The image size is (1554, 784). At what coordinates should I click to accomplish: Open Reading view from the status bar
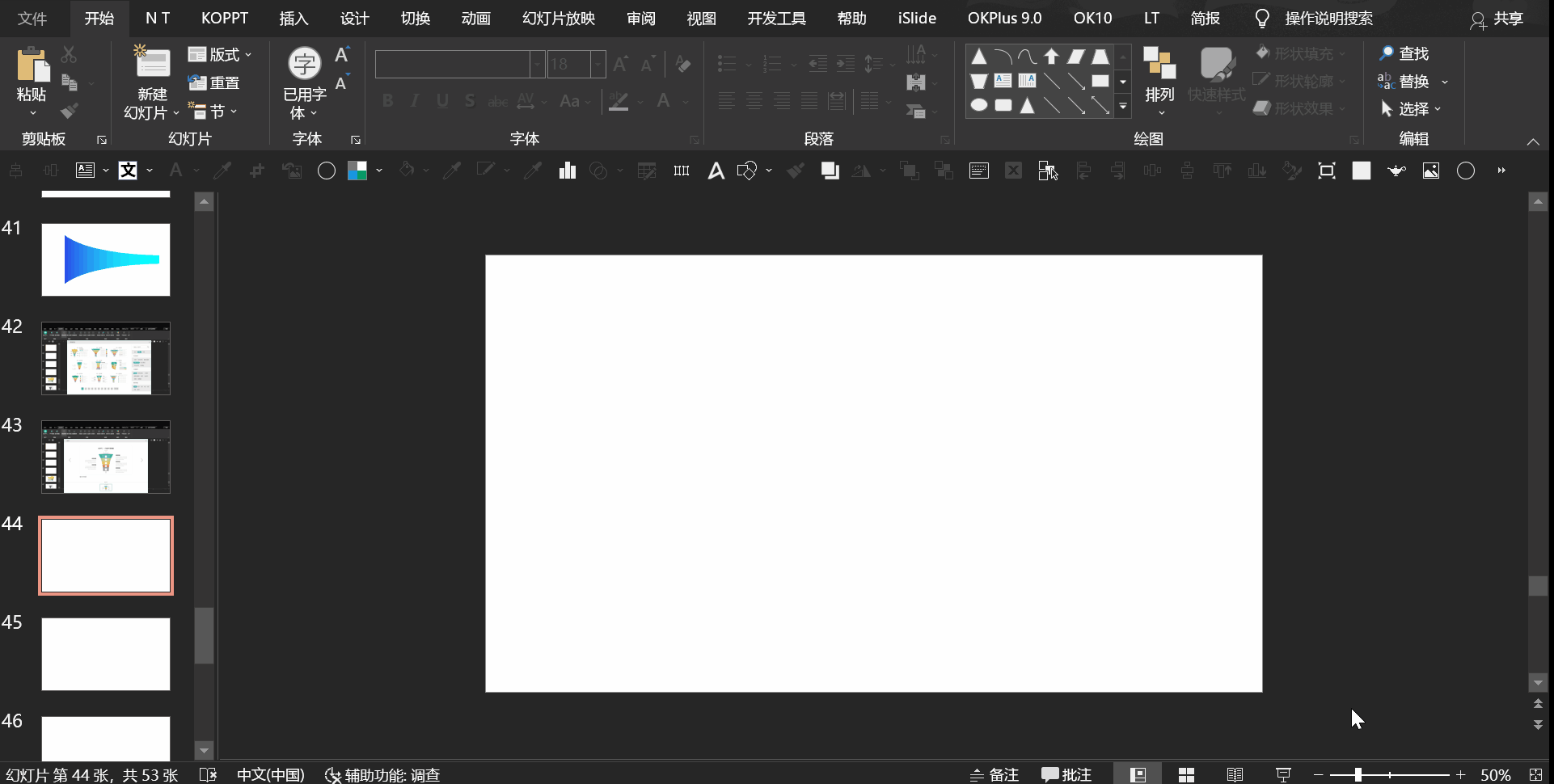pyautogui.click(x=1235, y=774)
